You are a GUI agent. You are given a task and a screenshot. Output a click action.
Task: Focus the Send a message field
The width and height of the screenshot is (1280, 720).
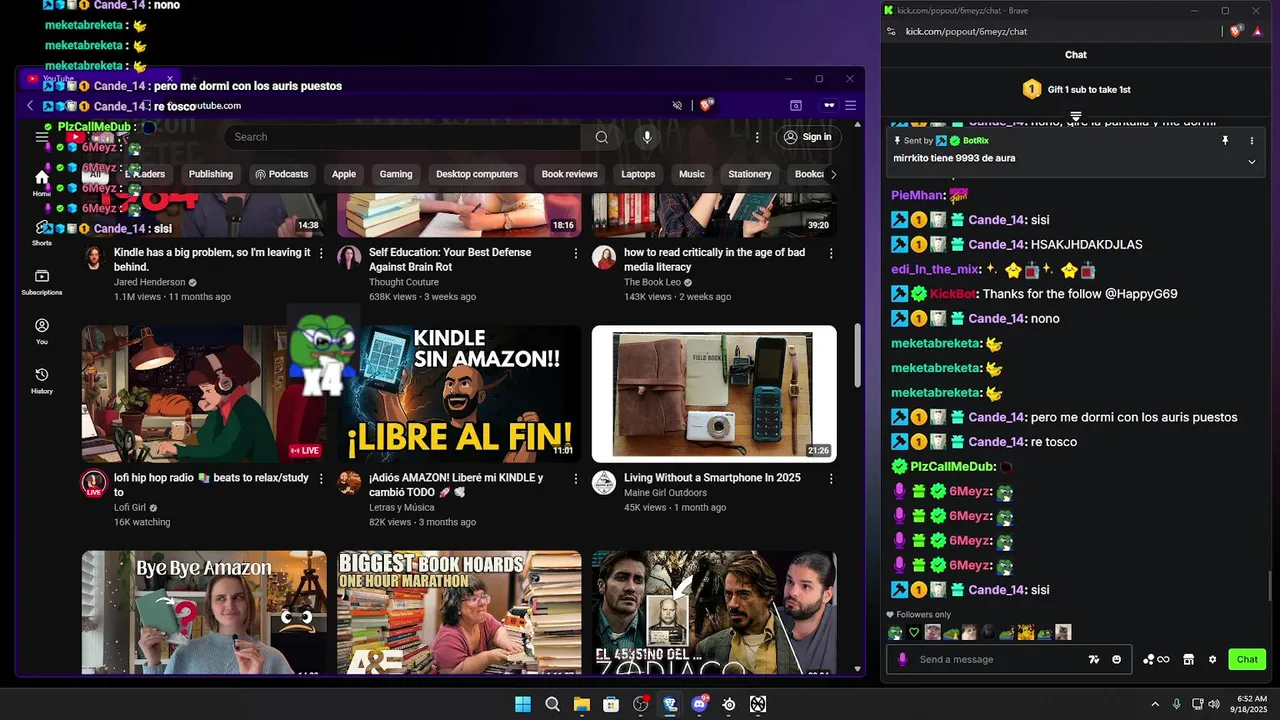tap(1000, 659)
